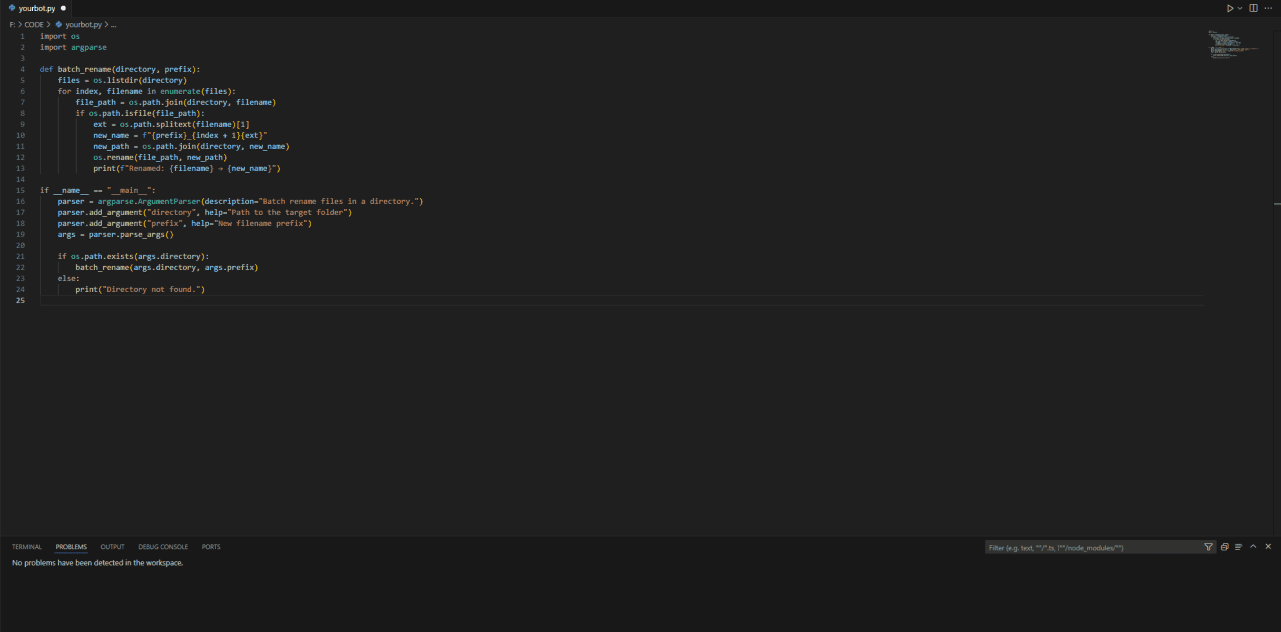Click line number 4 in the gutter

coord(22,69)
